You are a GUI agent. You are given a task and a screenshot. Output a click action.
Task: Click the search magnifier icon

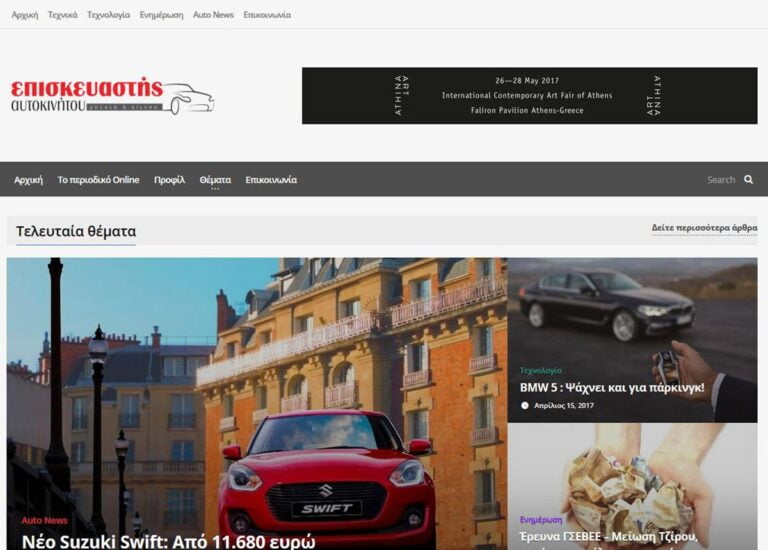coord(748,180)
